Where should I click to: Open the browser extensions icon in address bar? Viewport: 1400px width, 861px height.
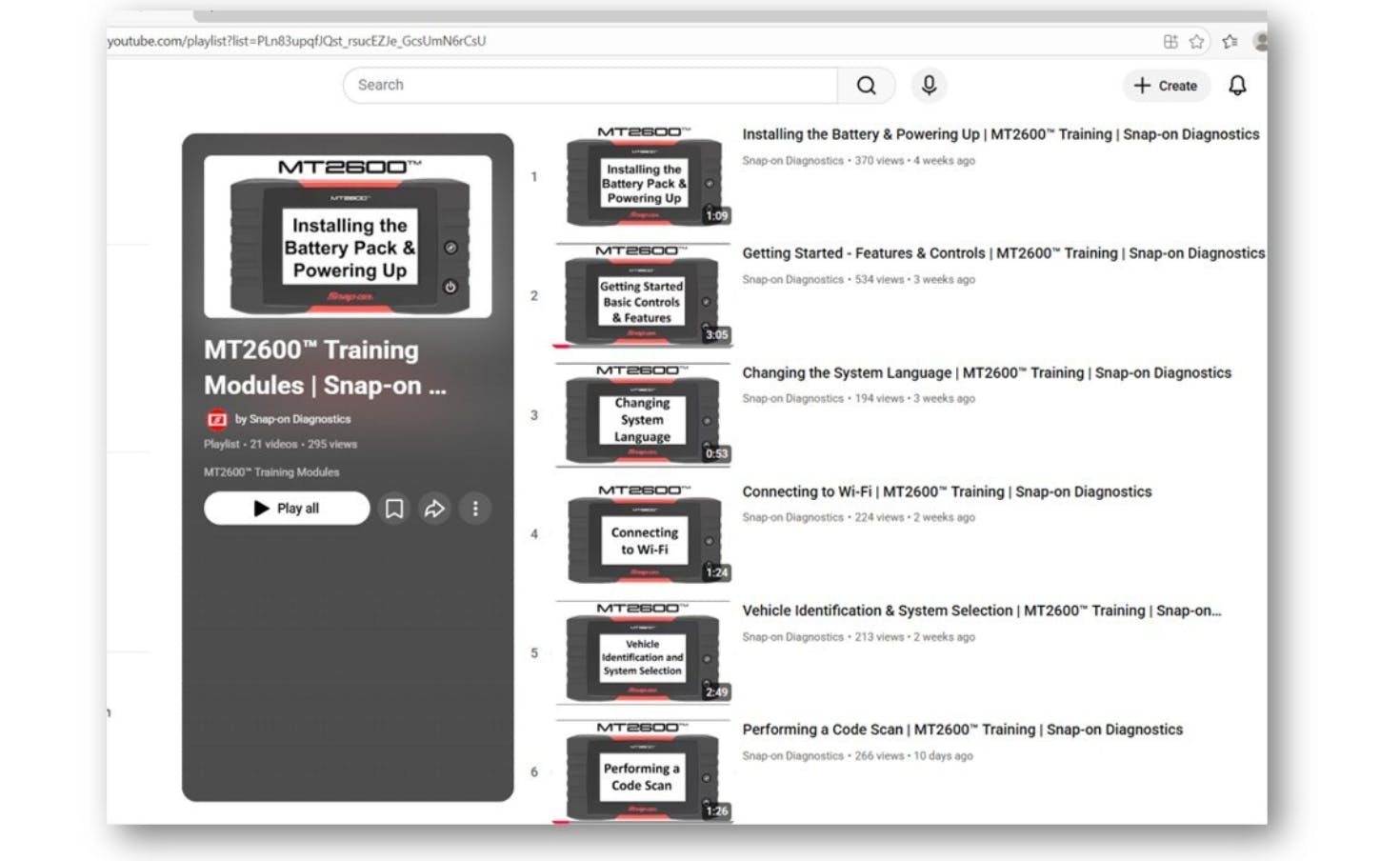(1170, 41)
